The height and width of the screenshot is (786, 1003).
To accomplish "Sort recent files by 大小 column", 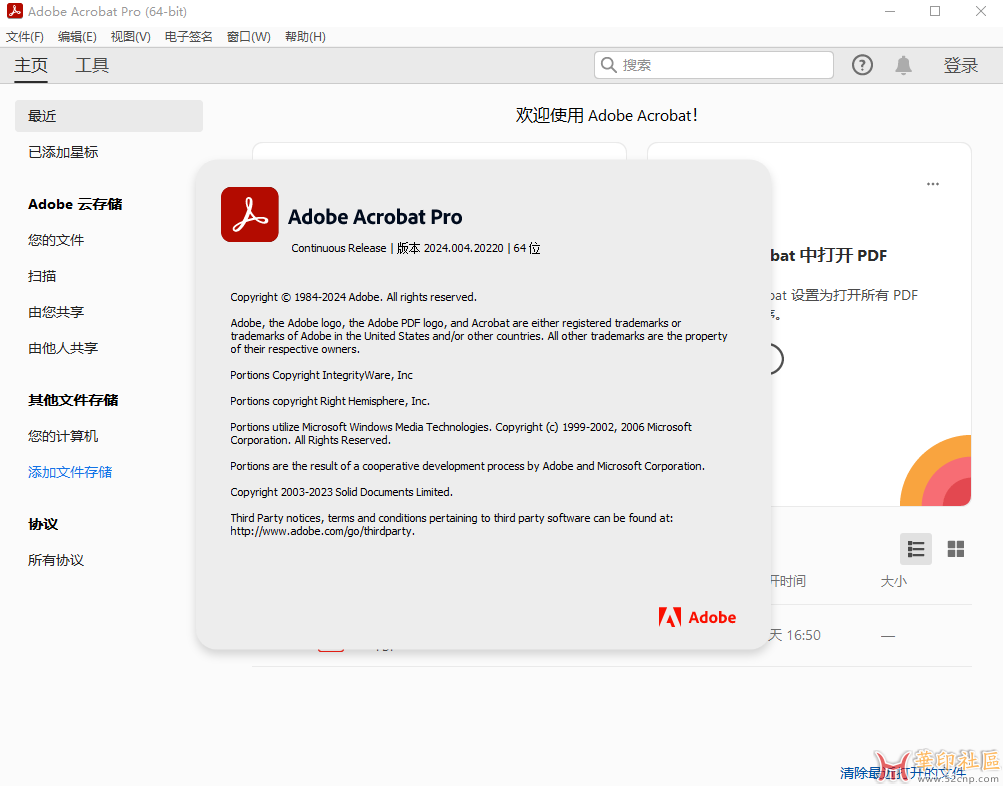I will 894,581.
